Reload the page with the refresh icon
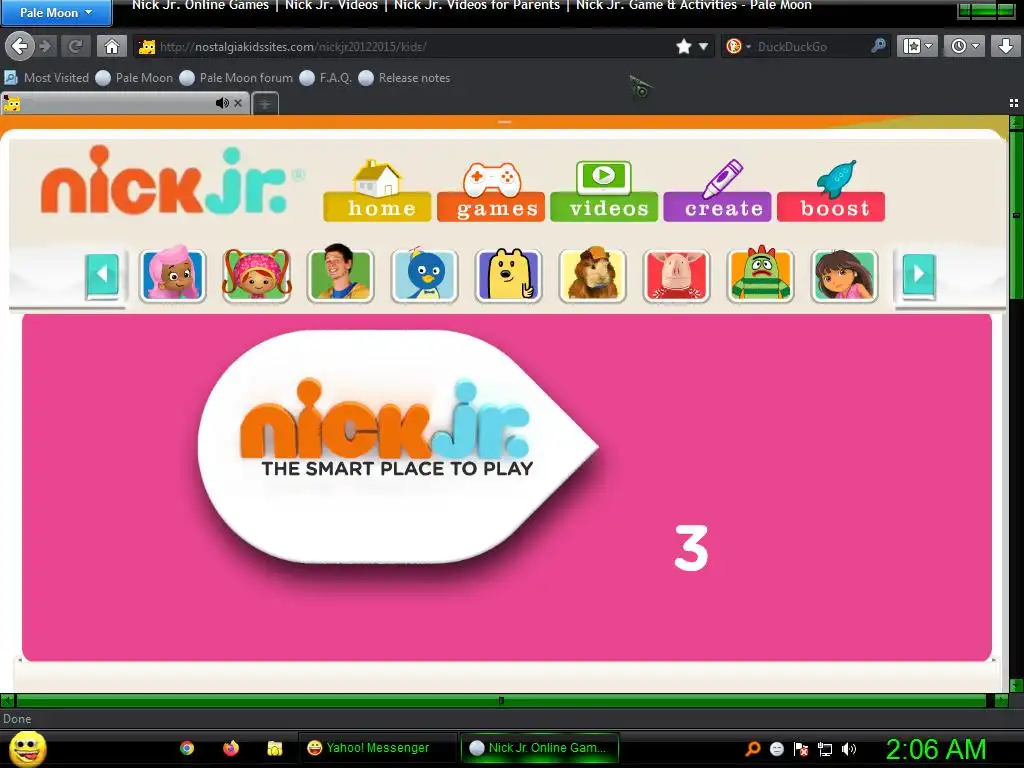Image resolution: width=1024 pixels, height=768 pixels. [x=76, y=46]
